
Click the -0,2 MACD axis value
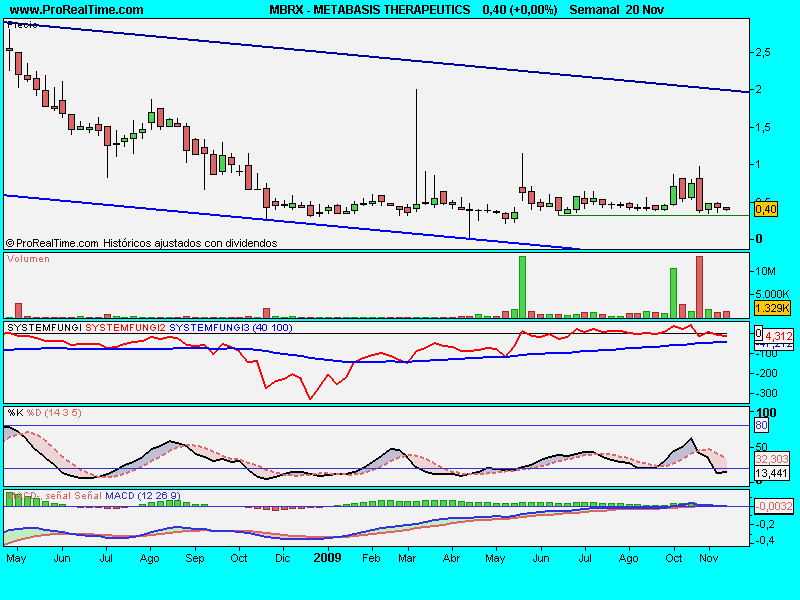[767, 524]
